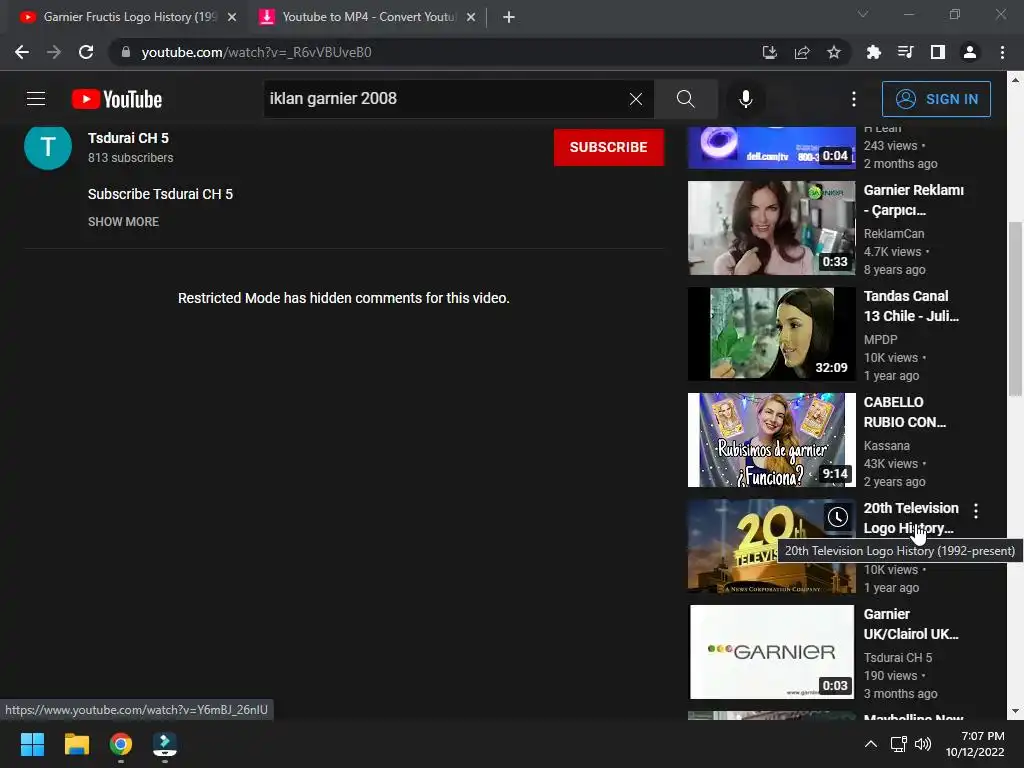Viewport: 1024px width, 768px height.
Task: Open Garnier Reklamı - Çarpıcı title link
Action: pyautogui.click(x=914, y=200)
